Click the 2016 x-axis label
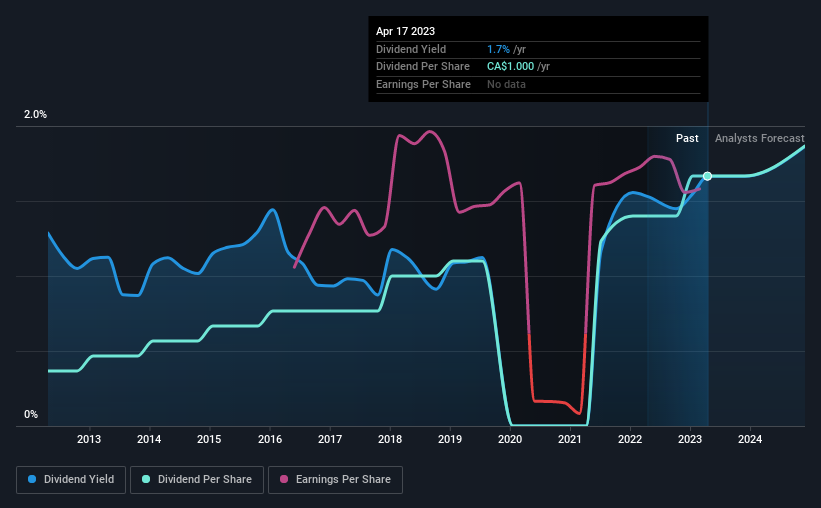821x508 pixels. [270, 439]
